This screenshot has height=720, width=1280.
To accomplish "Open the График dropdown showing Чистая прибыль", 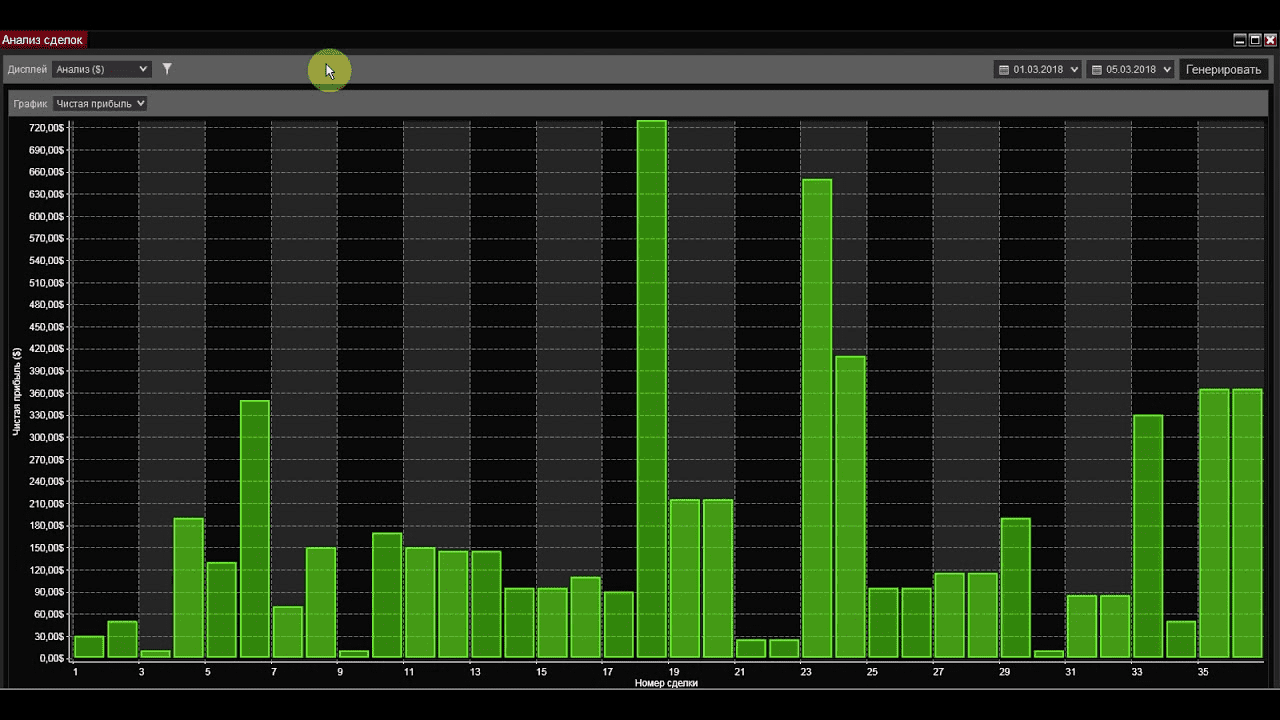I will (x=100, y=103).
